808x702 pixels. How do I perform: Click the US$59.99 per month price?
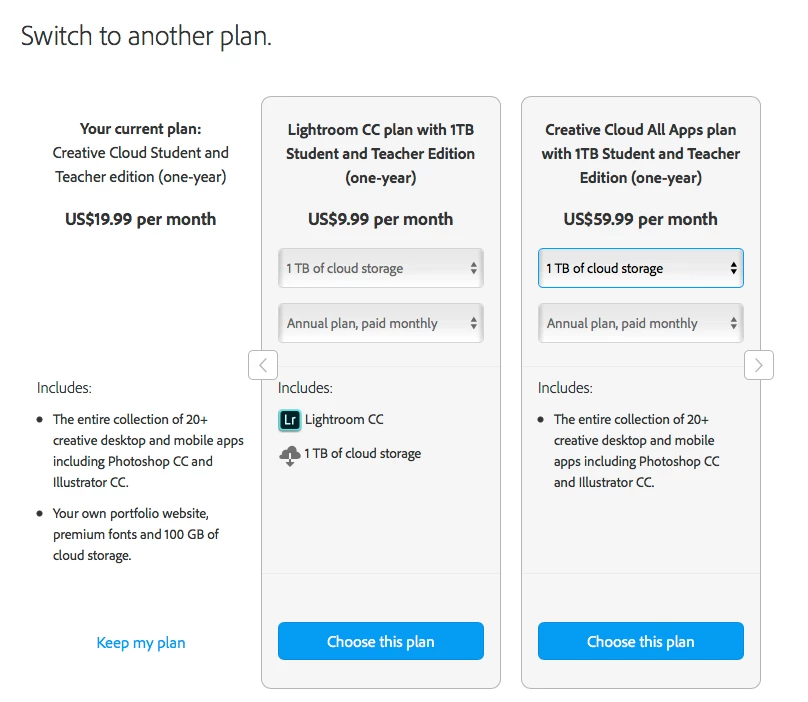pyautogui.click(x=640, y=219)
